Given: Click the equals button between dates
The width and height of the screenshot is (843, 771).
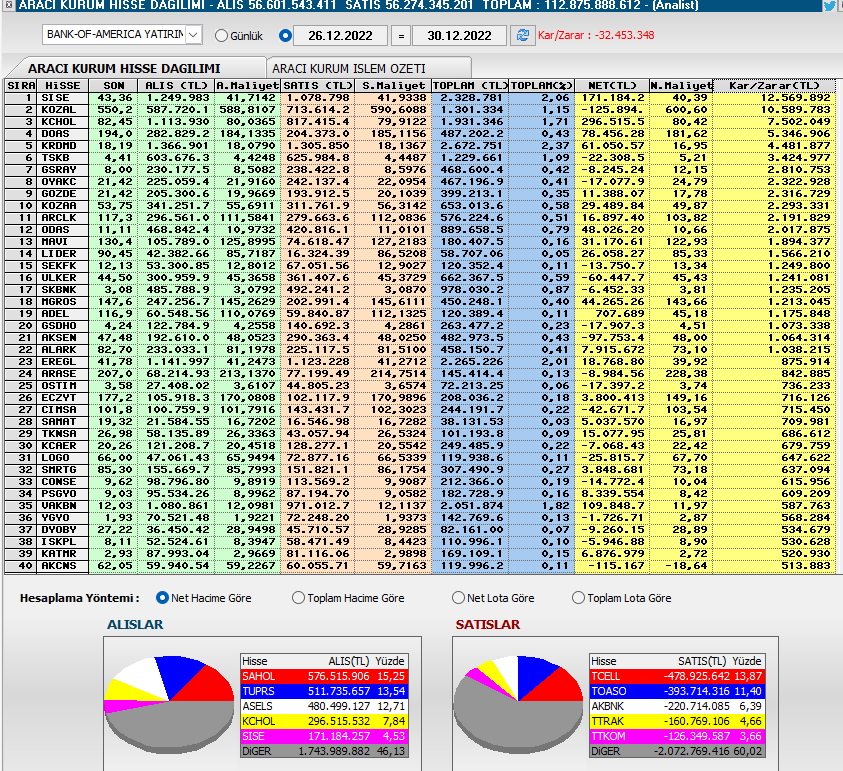Looking at the screenshot, I should [x=401, y=36].
